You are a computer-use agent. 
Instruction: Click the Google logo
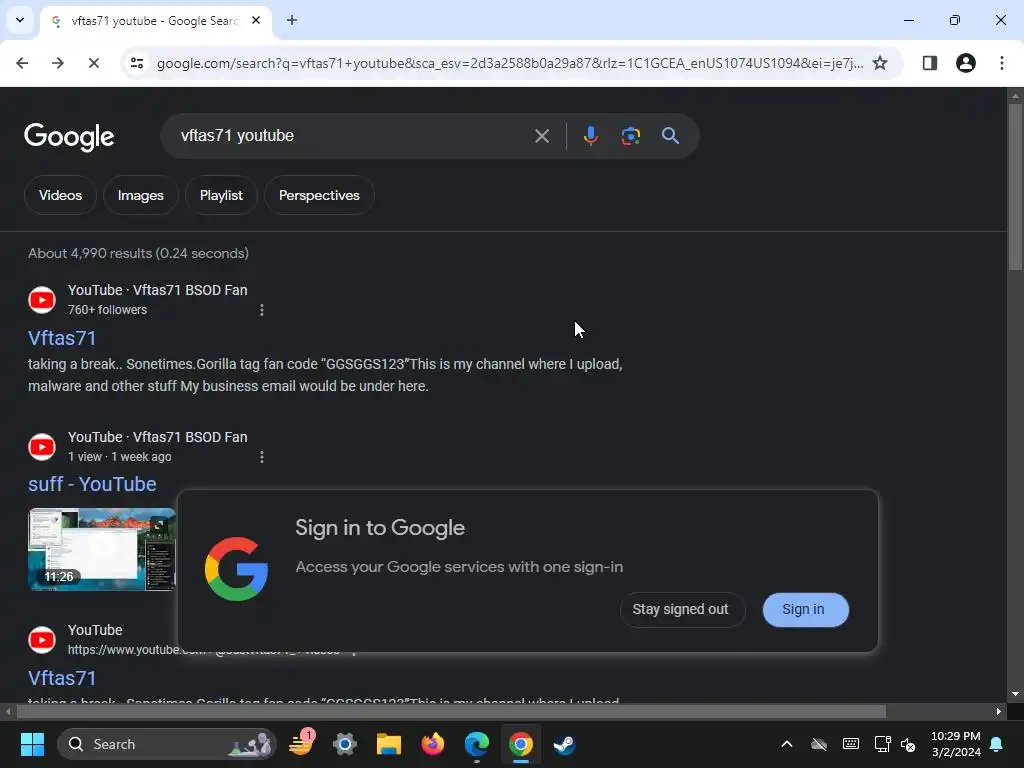pyautogui.click(x=69, y=136)
